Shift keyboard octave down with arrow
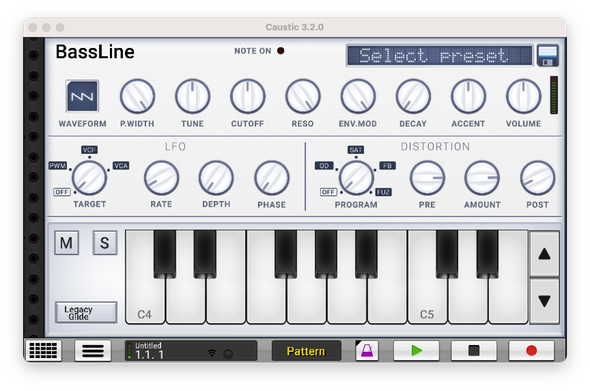This screenshot has height=391, width=590. (544, 301)
